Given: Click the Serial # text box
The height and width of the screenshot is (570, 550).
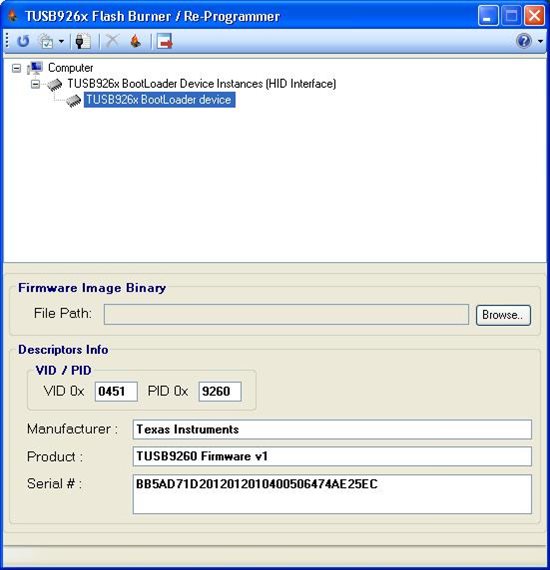Looking at the screenshot, I should click(x=332, y=494).
